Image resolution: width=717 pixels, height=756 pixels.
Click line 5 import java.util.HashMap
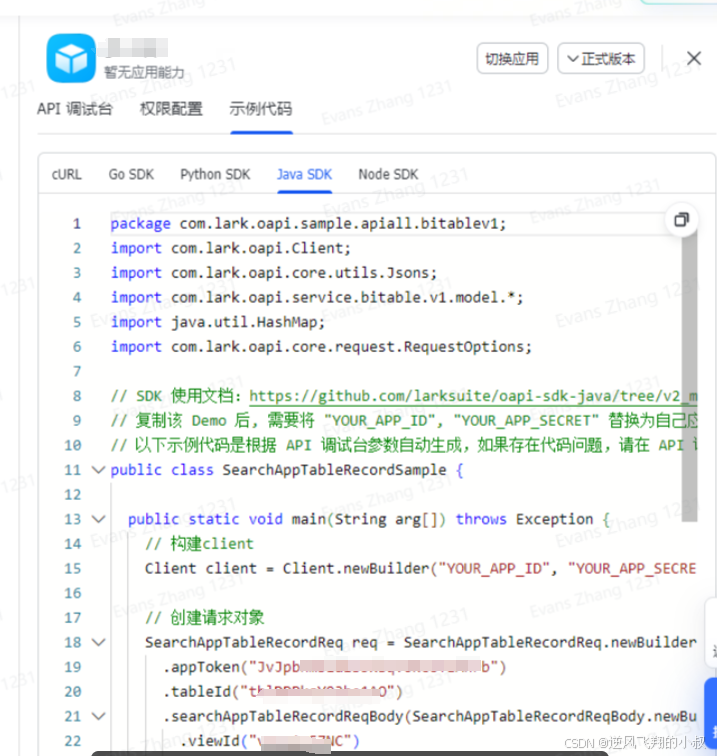(x=218, y=322)
